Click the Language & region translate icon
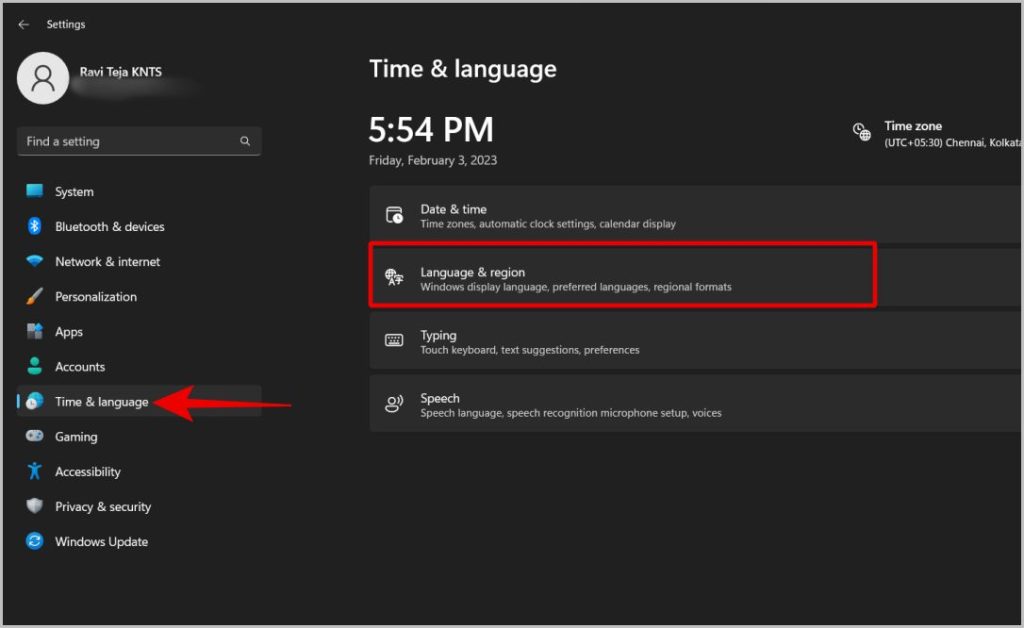1024x628 pixels. click(394, 277)
